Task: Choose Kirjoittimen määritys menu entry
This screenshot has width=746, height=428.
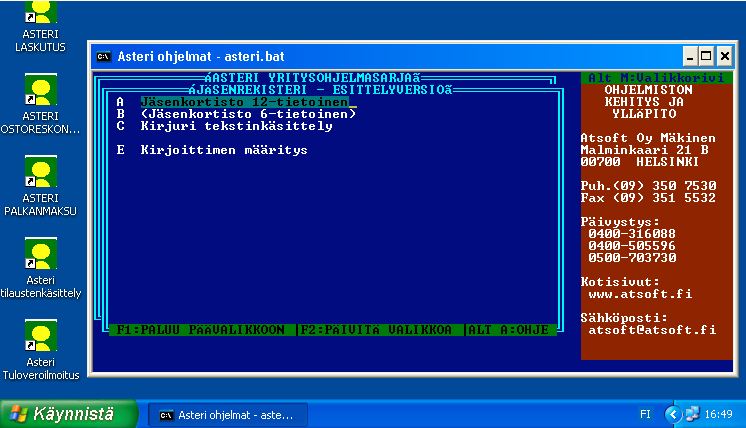Action: tap(224, 150)
